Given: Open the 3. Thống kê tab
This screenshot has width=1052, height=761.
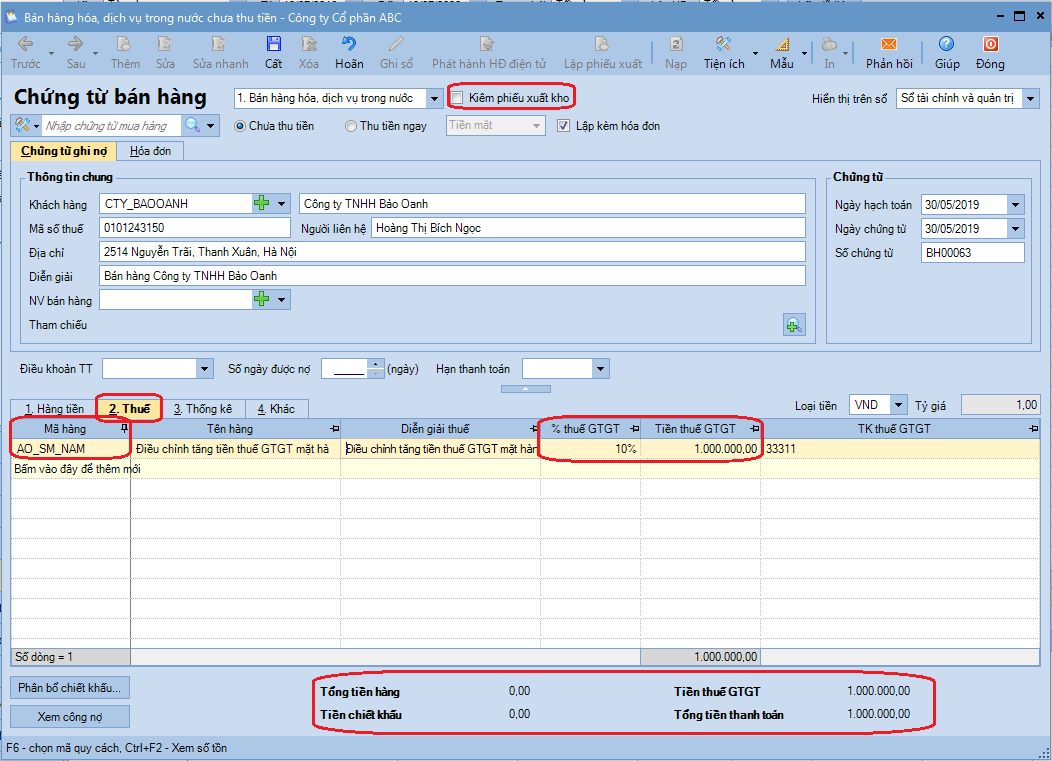Looking at the screenshot, I should click(x=203, y=409).
